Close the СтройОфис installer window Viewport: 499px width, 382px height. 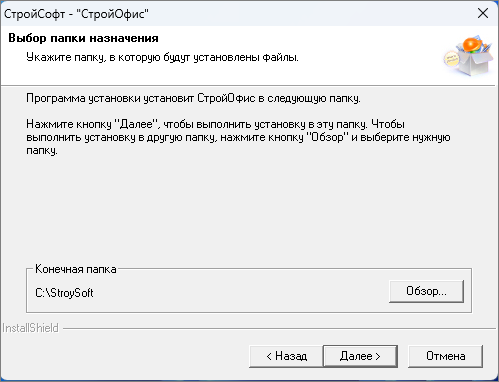483,14
